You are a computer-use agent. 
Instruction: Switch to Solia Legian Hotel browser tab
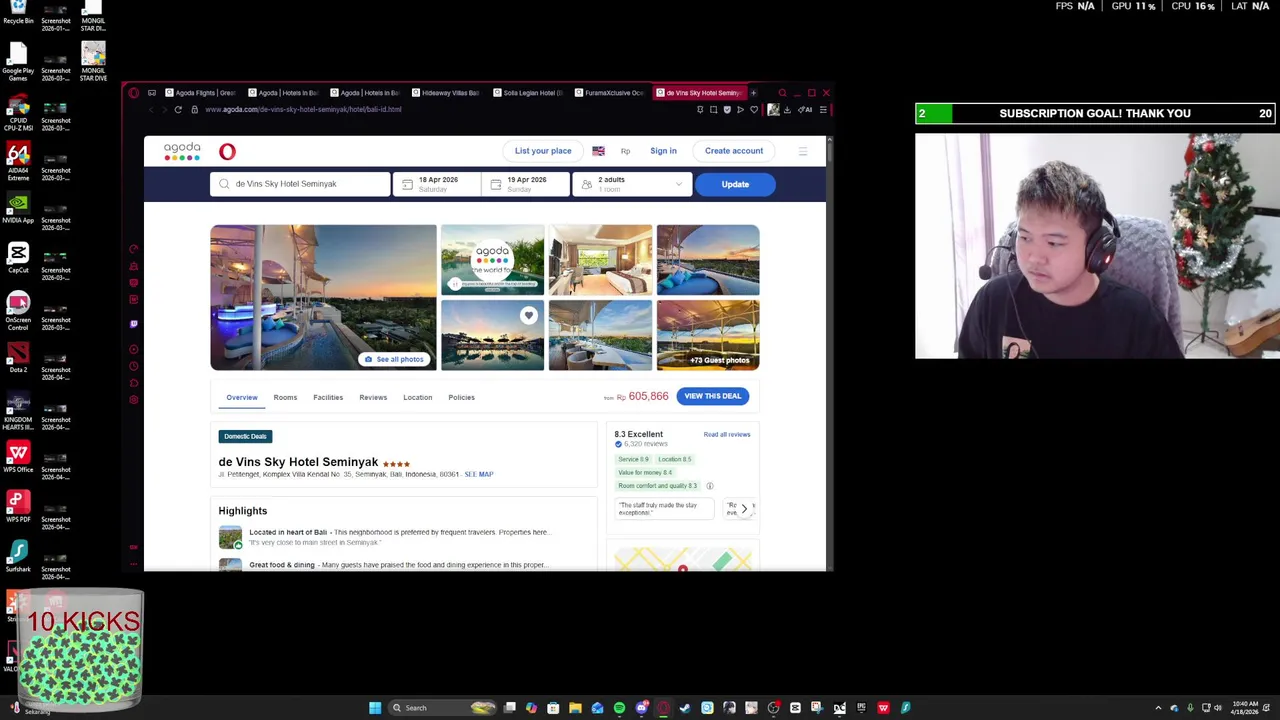click(529, 93)
